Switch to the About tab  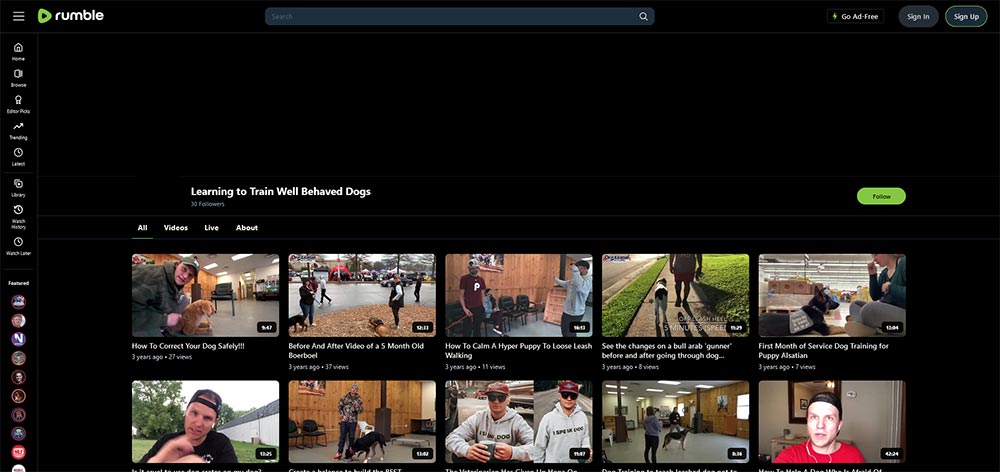click(x=247, y=228)
